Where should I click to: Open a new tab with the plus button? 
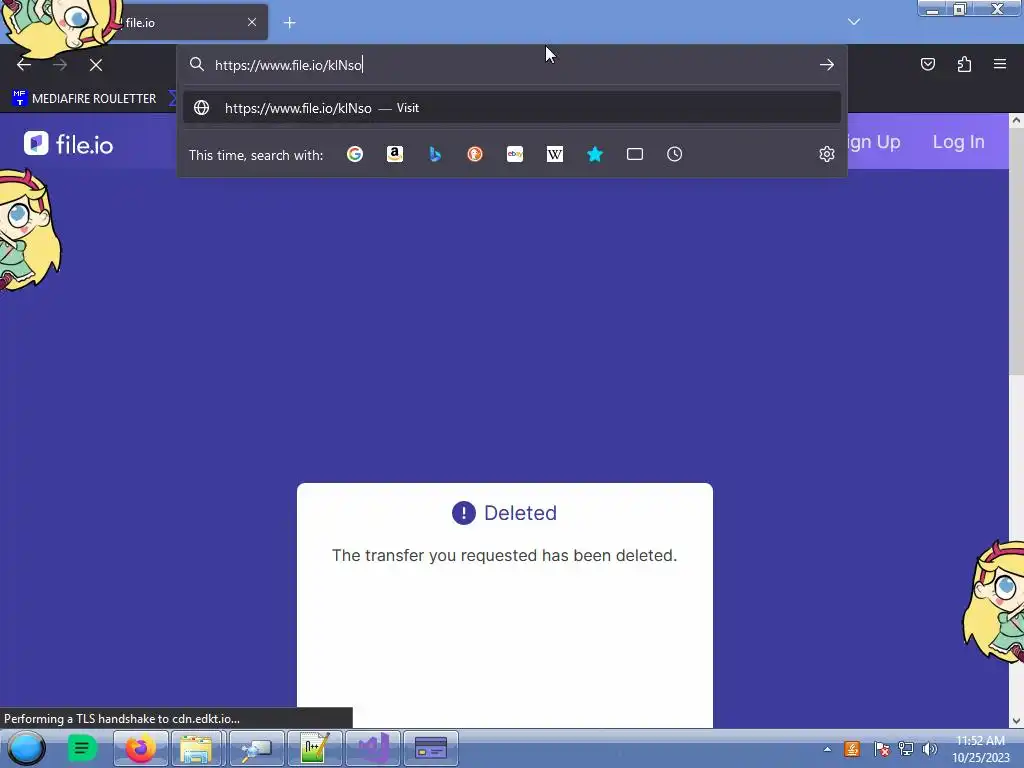click(x=289, y=23)
